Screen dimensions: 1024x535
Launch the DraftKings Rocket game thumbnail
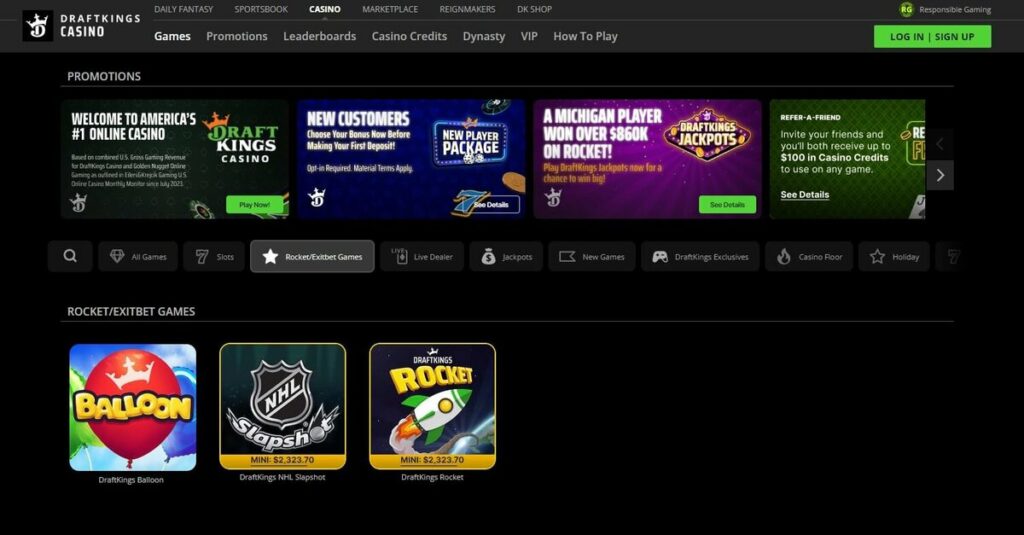point(432,406)
